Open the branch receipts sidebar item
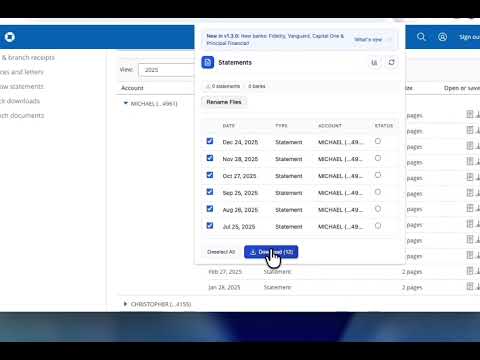Image resolution: width=480 pixels, height=360 pixels. coord(28,58)
